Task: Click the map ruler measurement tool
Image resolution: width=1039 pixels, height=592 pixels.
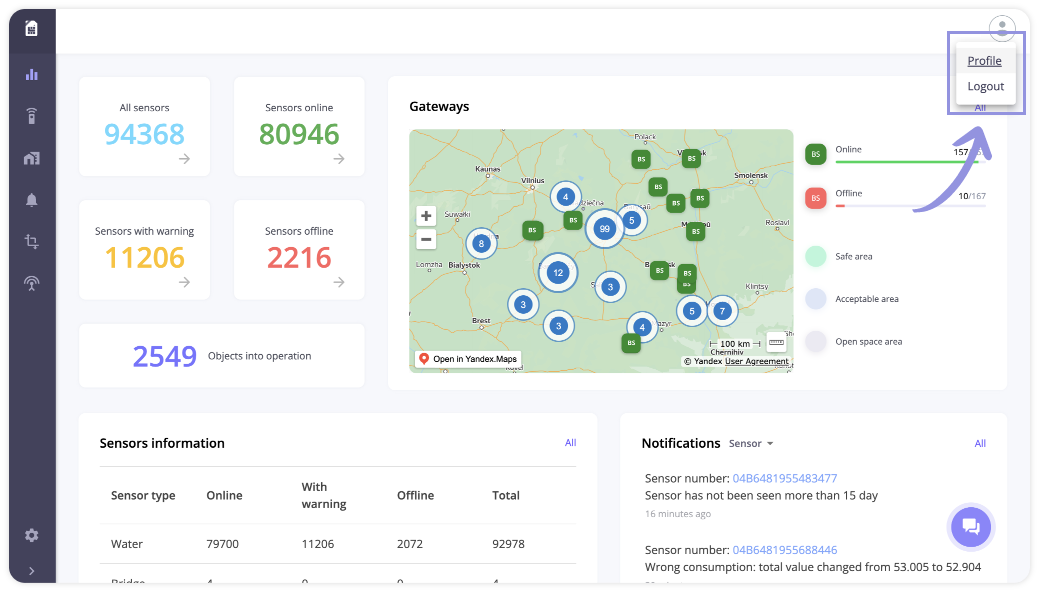Action: [x=776, y=342]
